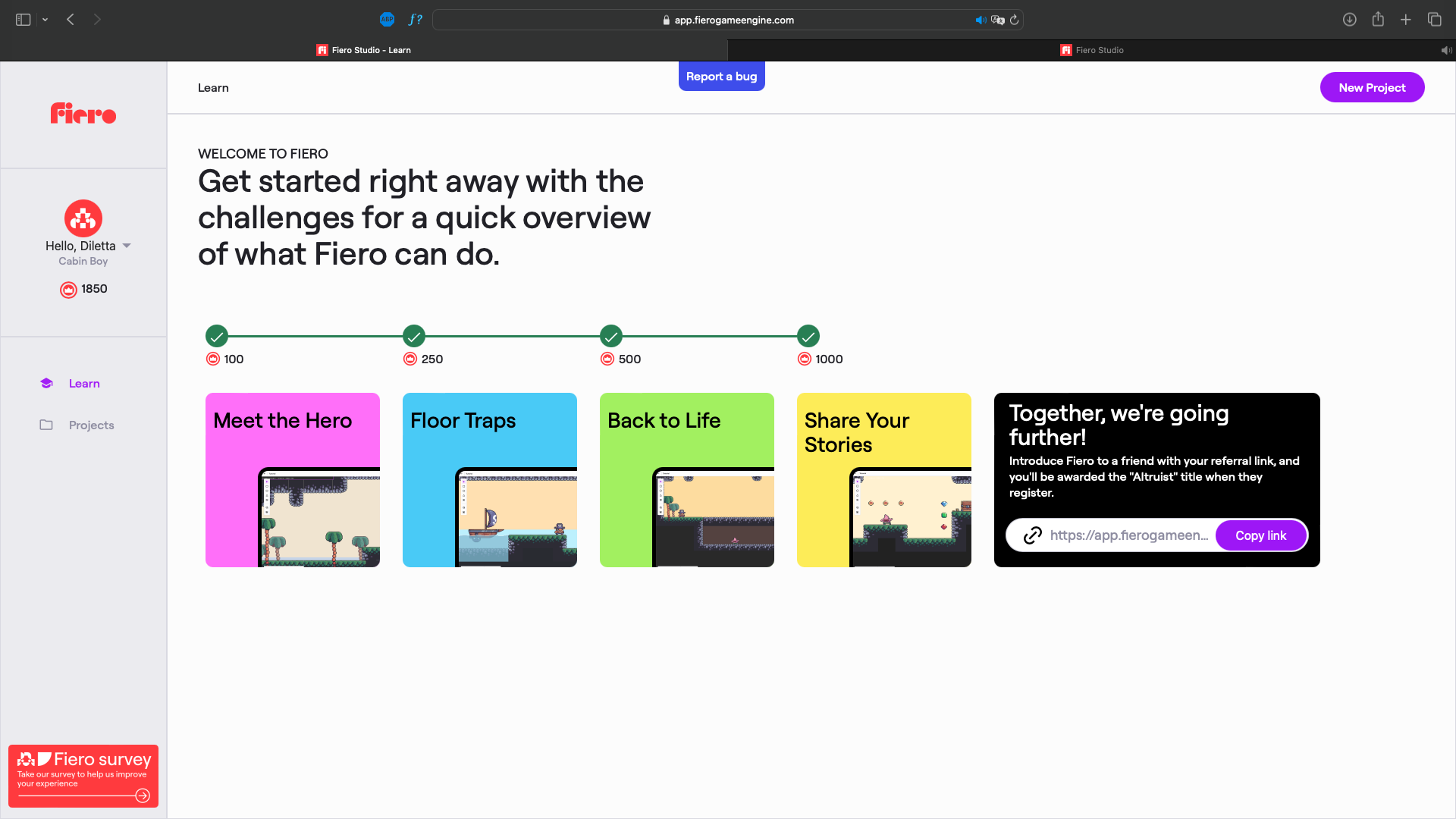
Task: Click the f? extension icon
Action: click(x=415, y=20)
